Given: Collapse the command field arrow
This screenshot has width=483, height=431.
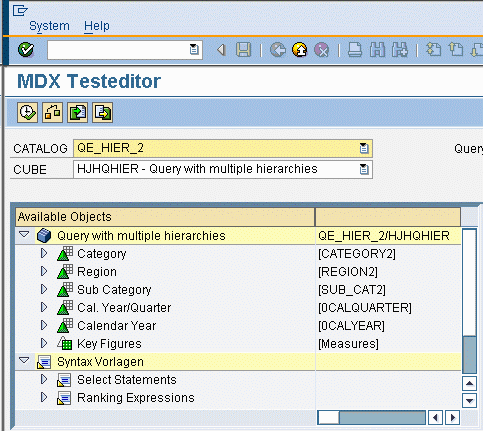Looking at the screenshot, I should (221, 50).
